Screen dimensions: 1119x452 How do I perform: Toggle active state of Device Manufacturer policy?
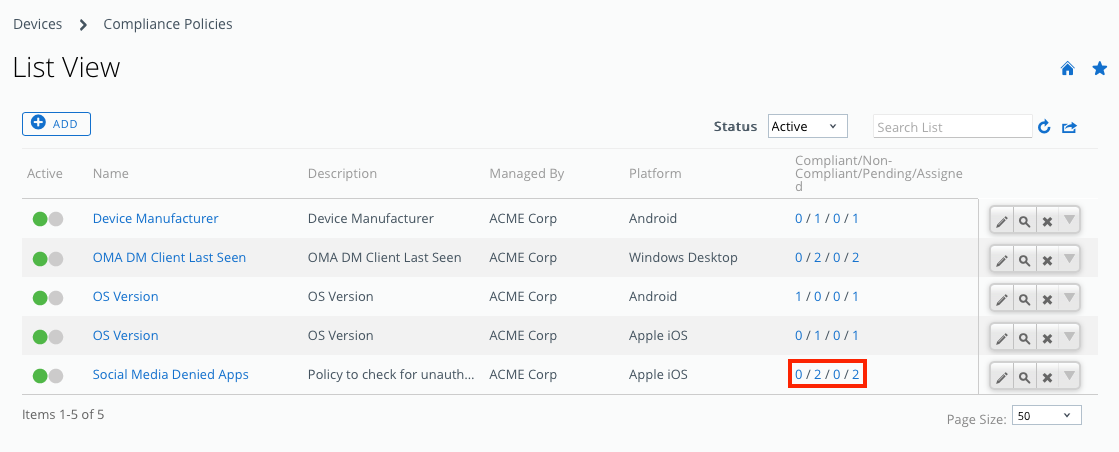tap(47, 219)
